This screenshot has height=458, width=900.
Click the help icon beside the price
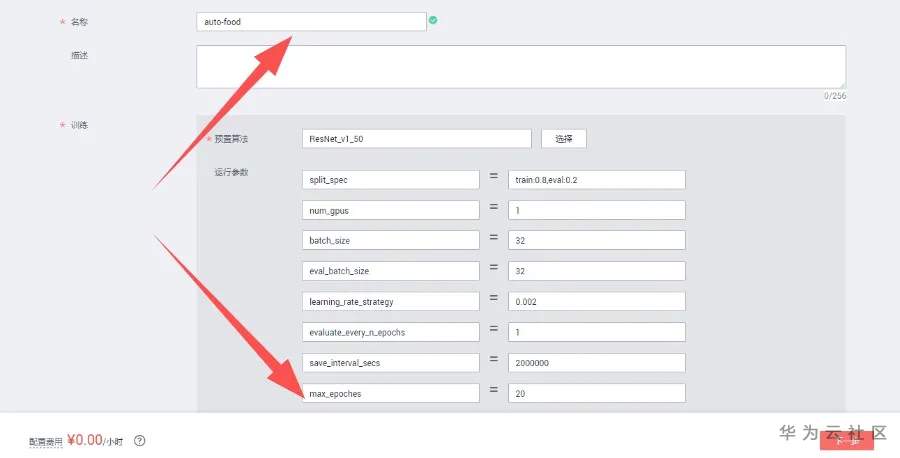[x=140, y=440]
